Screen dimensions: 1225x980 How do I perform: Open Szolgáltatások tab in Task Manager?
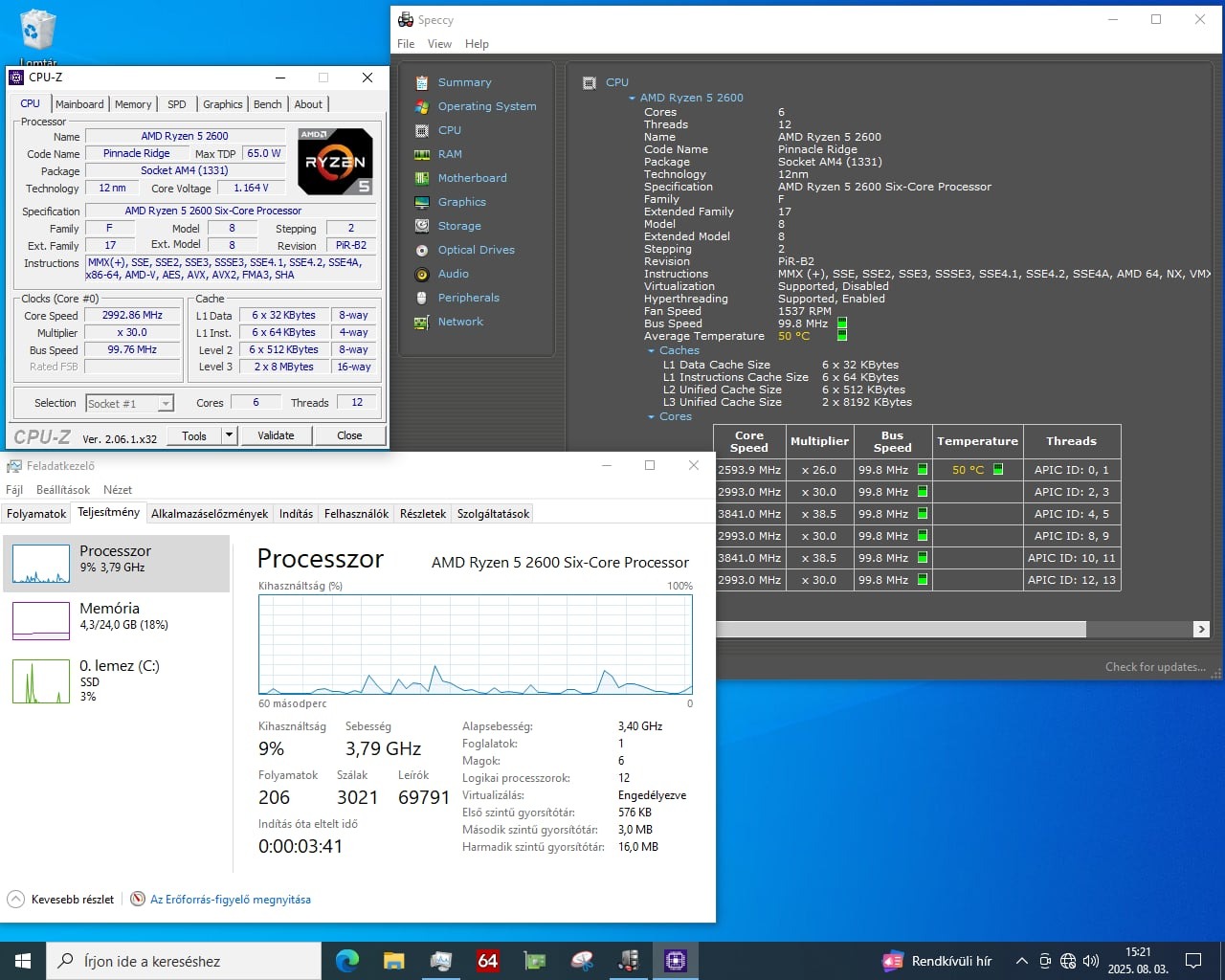pos(493,514)
